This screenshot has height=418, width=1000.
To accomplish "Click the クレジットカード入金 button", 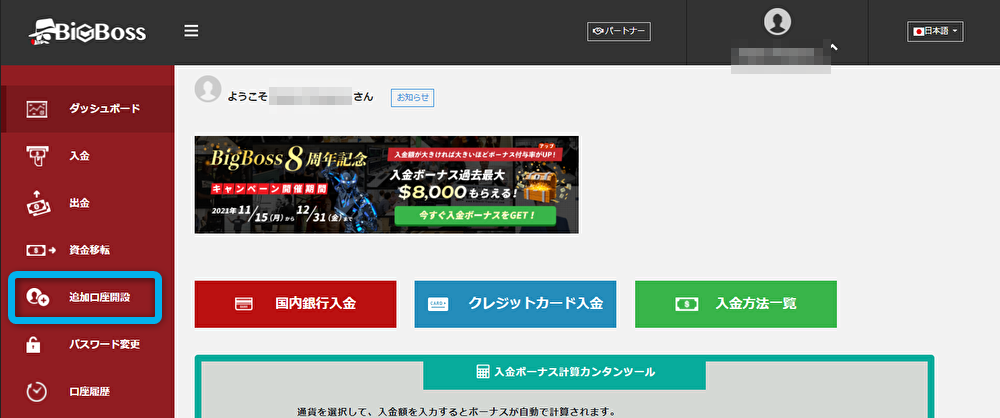I will coord(515,304).
